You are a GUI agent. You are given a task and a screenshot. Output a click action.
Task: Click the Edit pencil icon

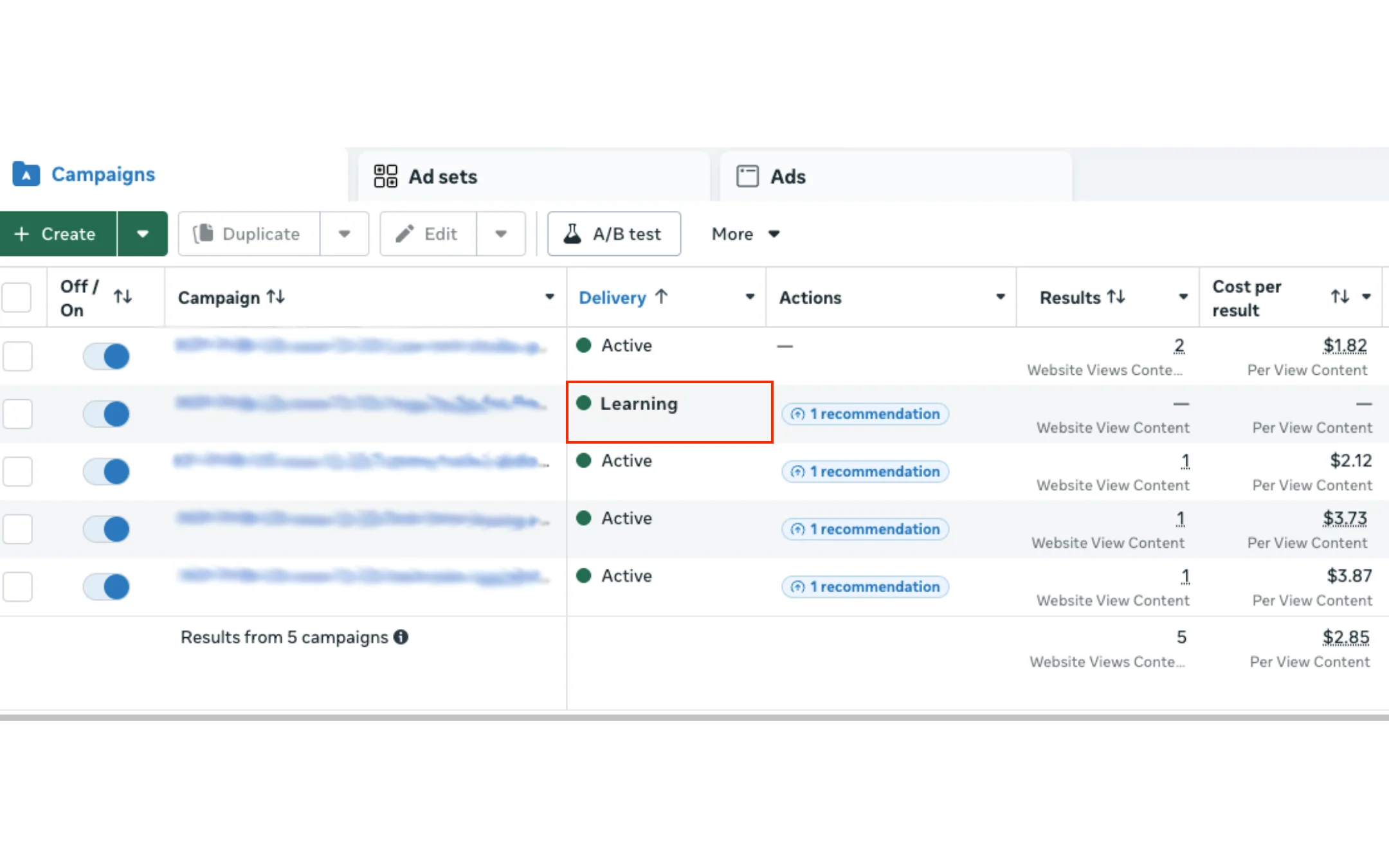coord(404,233)
